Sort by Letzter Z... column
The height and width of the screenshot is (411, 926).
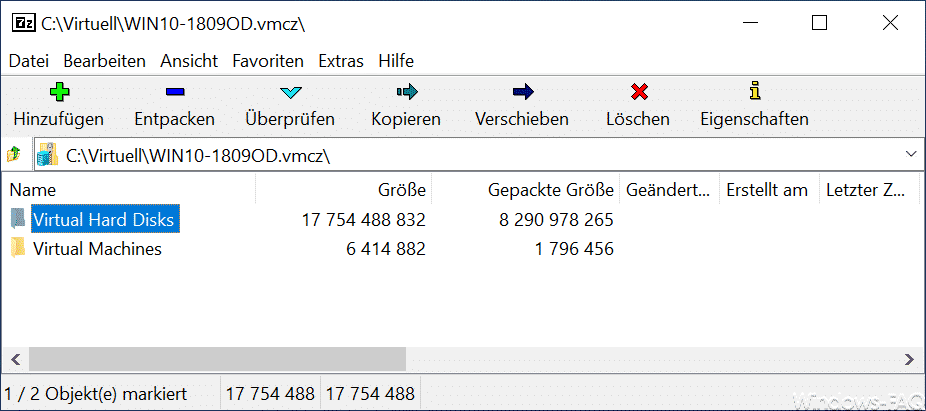coord(869,190)
